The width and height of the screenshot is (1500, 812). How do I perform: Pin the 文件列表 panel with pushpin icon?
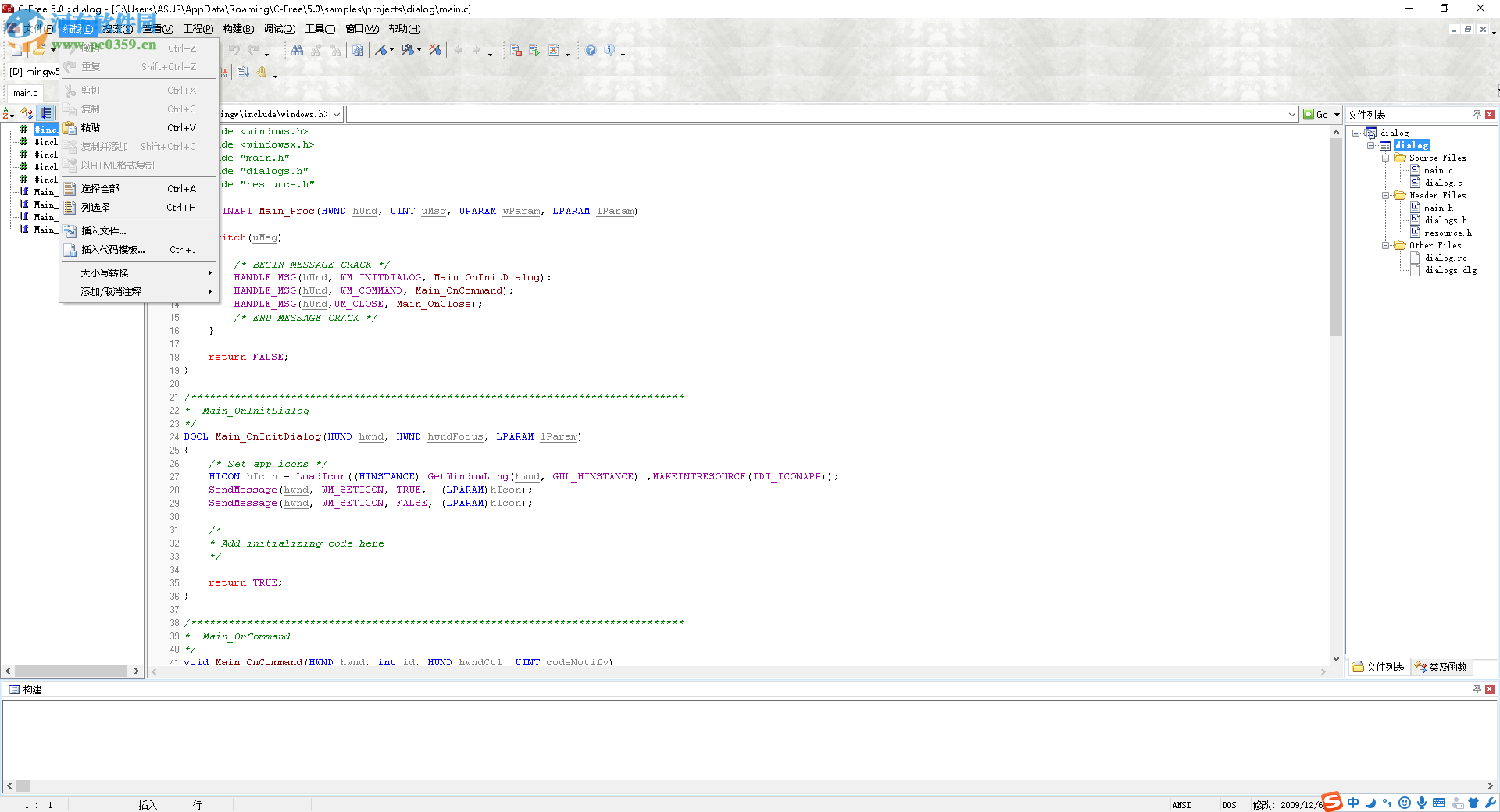[1477, 115]
